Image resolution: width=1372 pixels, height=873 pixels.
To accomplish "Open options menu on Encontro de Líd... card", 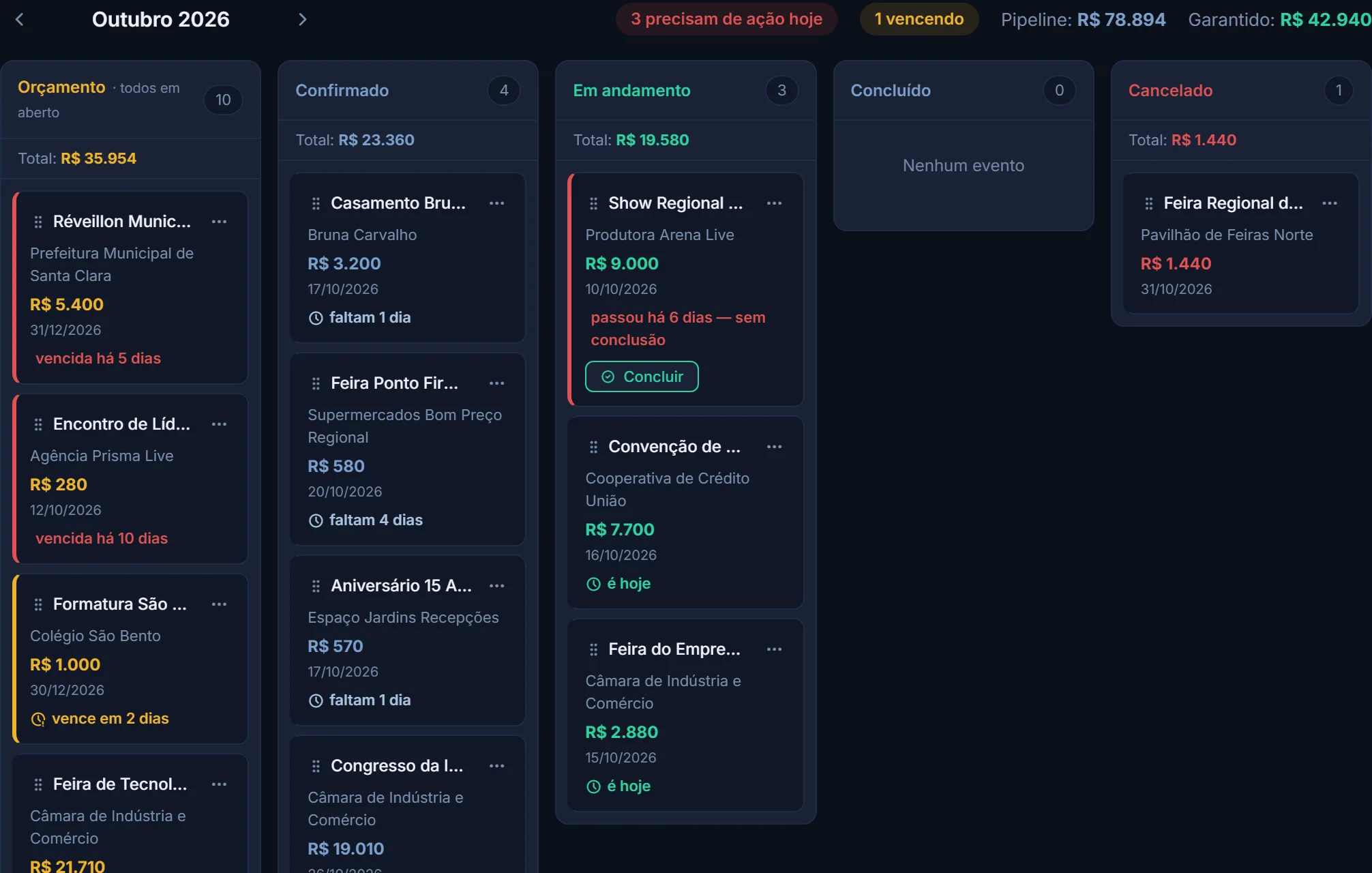I will click(219, 424).
